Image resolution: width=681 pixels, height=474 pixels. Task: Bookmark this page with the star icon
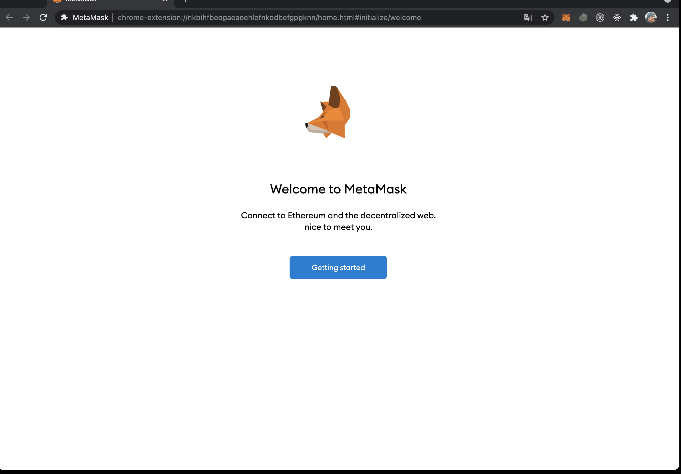point(545,17)
